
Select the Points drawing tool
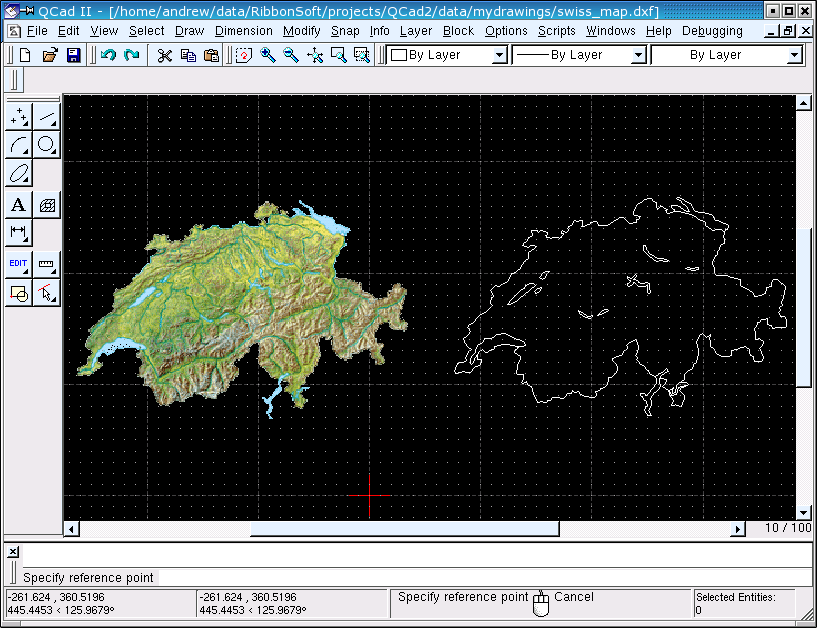[x=19, y=117]
